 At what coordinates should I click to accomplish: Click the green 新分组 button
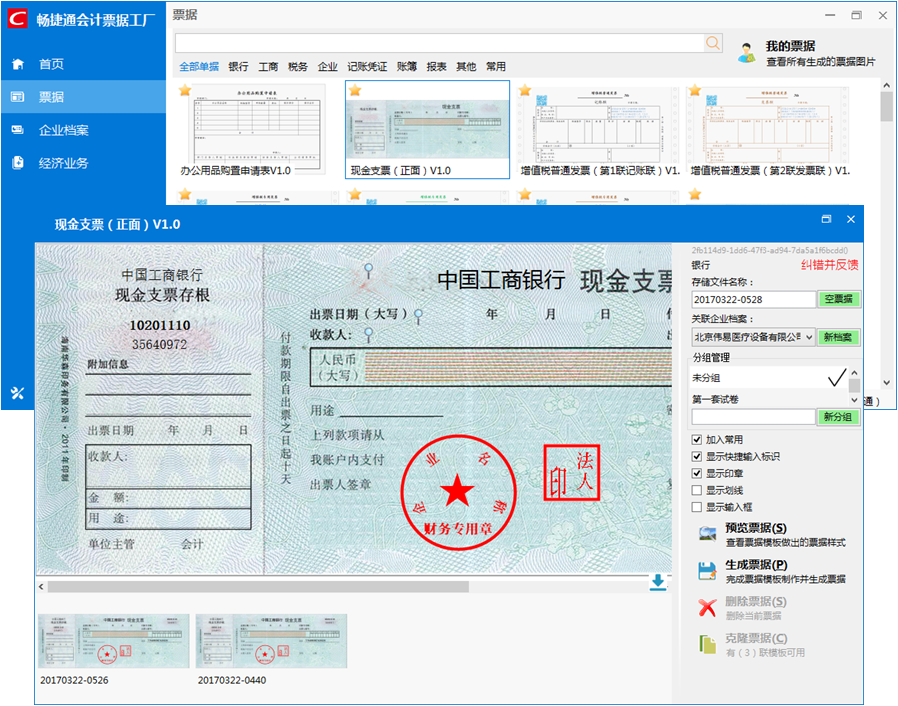tap(838, 417)
